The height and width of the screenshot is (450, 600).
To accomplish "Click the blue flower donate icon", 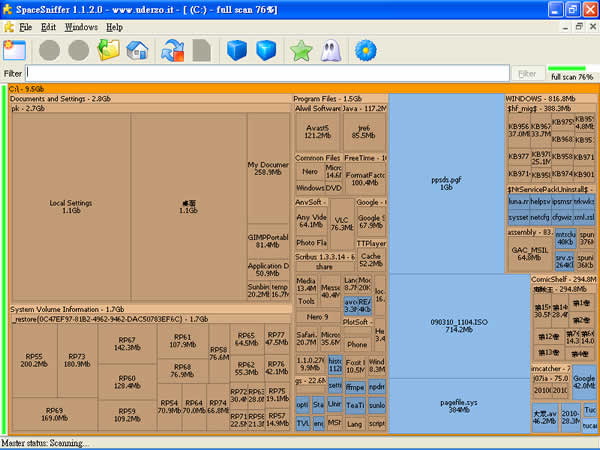I will coord(366,49).
